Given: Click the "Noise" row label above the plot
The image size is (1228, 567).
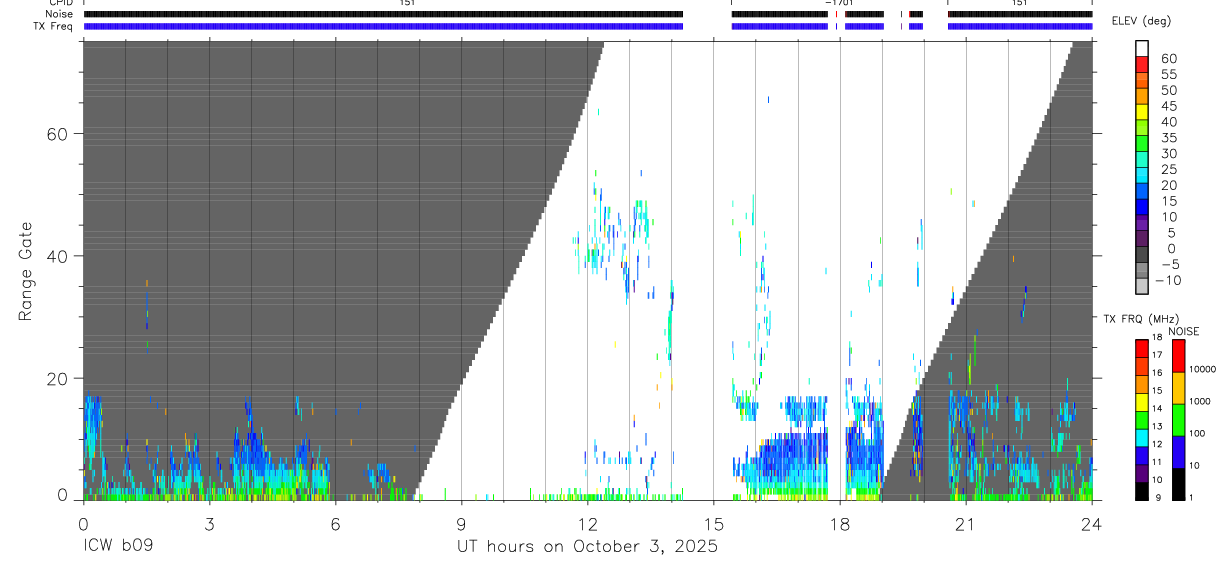Looking at the screenshot, I should [x=59, y=14].
